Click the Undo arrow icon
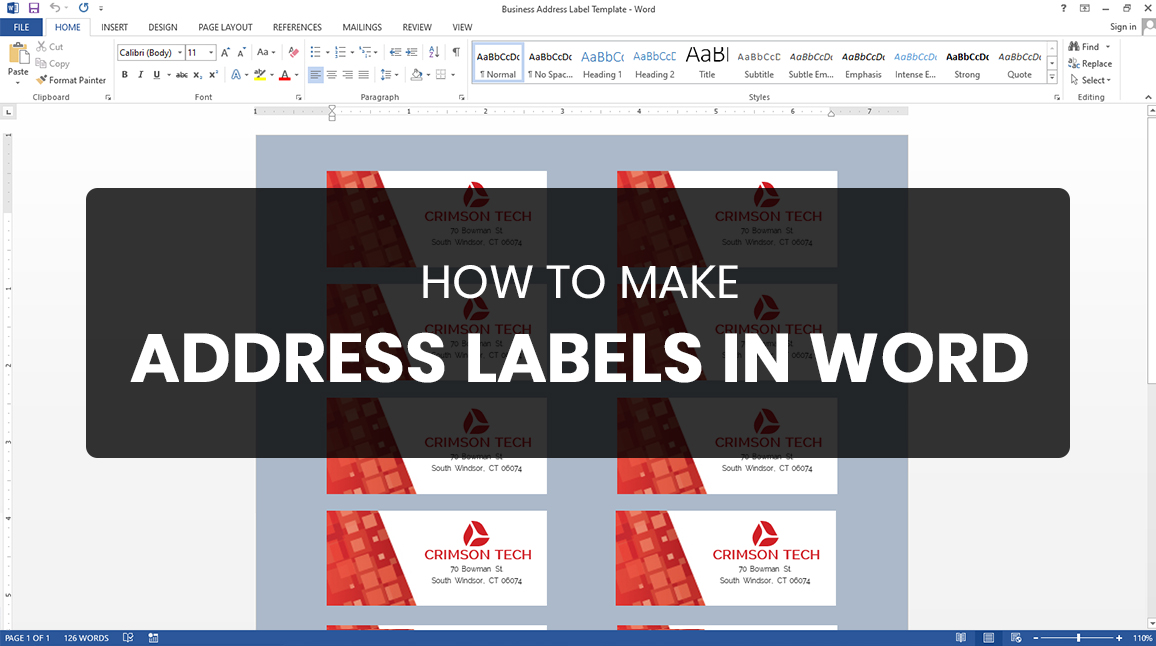The width and height of the screenshot is (1156, 646). pos(55,8)
